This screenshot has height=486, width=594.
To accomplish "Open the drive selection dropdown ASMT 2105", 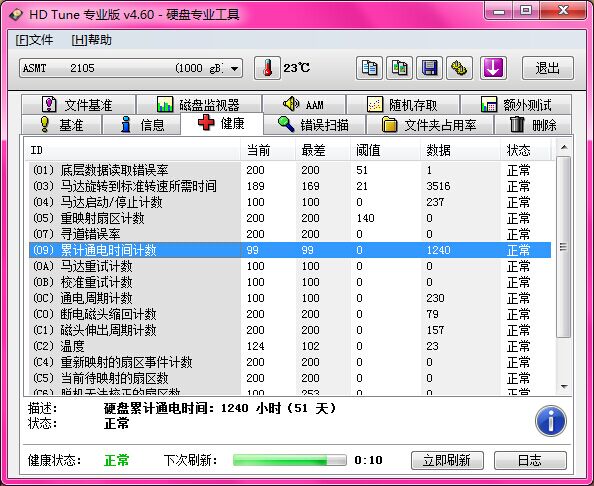I will (131, 68).
